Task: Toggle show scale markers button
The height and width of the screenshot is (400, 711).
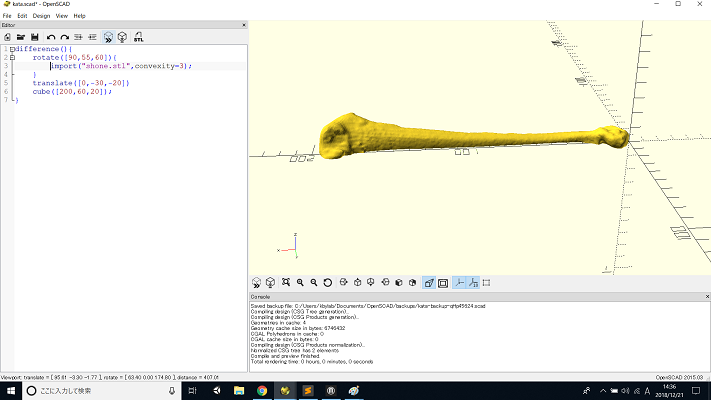Action: tap(473, 283)
